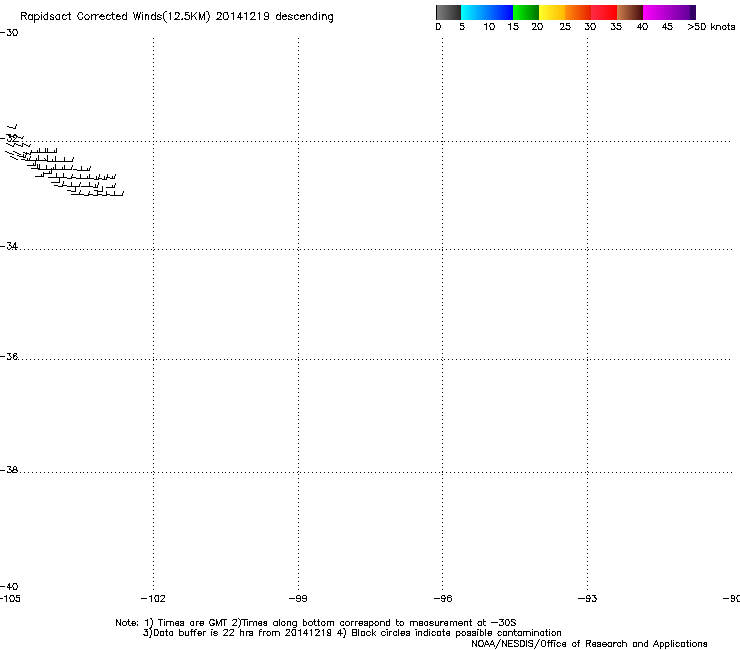This screenshot has width=740, height=650.
Task: Click the latitude label '-36'
Action: [9, 356]
